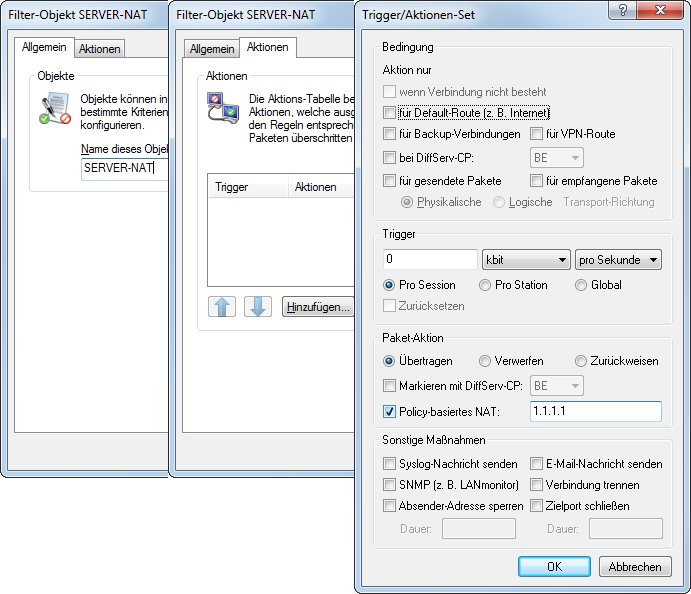
Task: Uncheck Policy-basiertes NAT checkbox
Action: [x=390, y=411]
